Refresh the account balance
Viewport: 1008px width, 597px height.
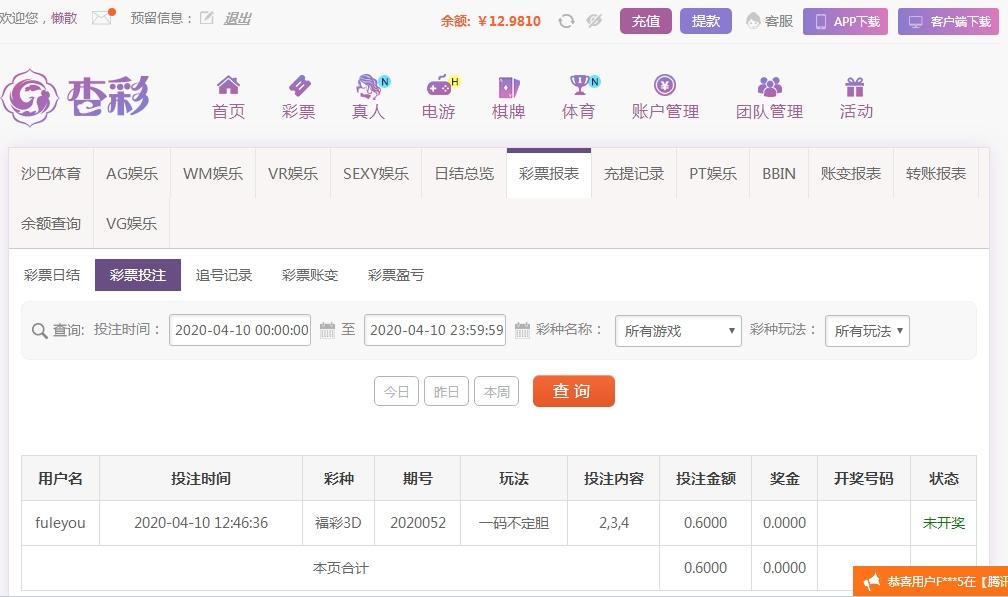pyautogui.click(x=566, y=21)
